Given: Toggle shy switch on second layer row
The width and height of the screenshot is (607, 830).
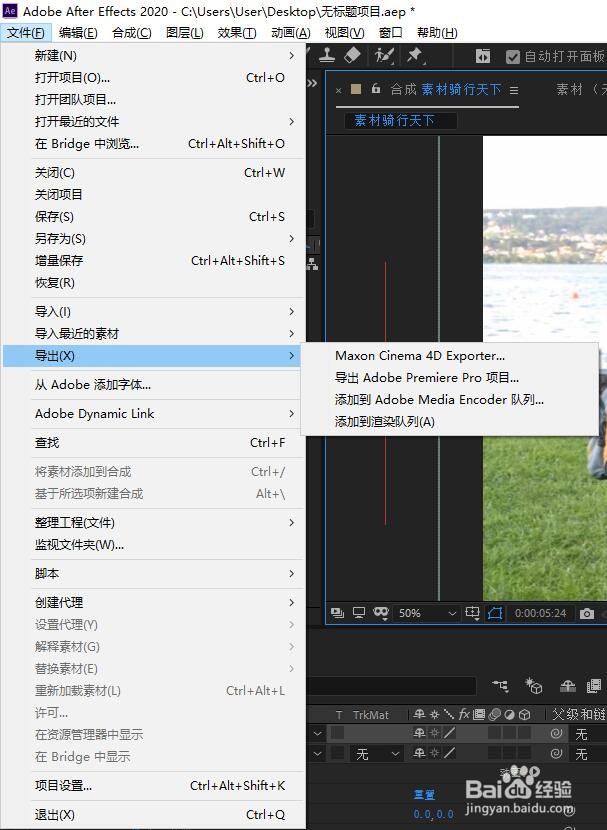Looking at the screenshot, I should click(x=419, y=753).
